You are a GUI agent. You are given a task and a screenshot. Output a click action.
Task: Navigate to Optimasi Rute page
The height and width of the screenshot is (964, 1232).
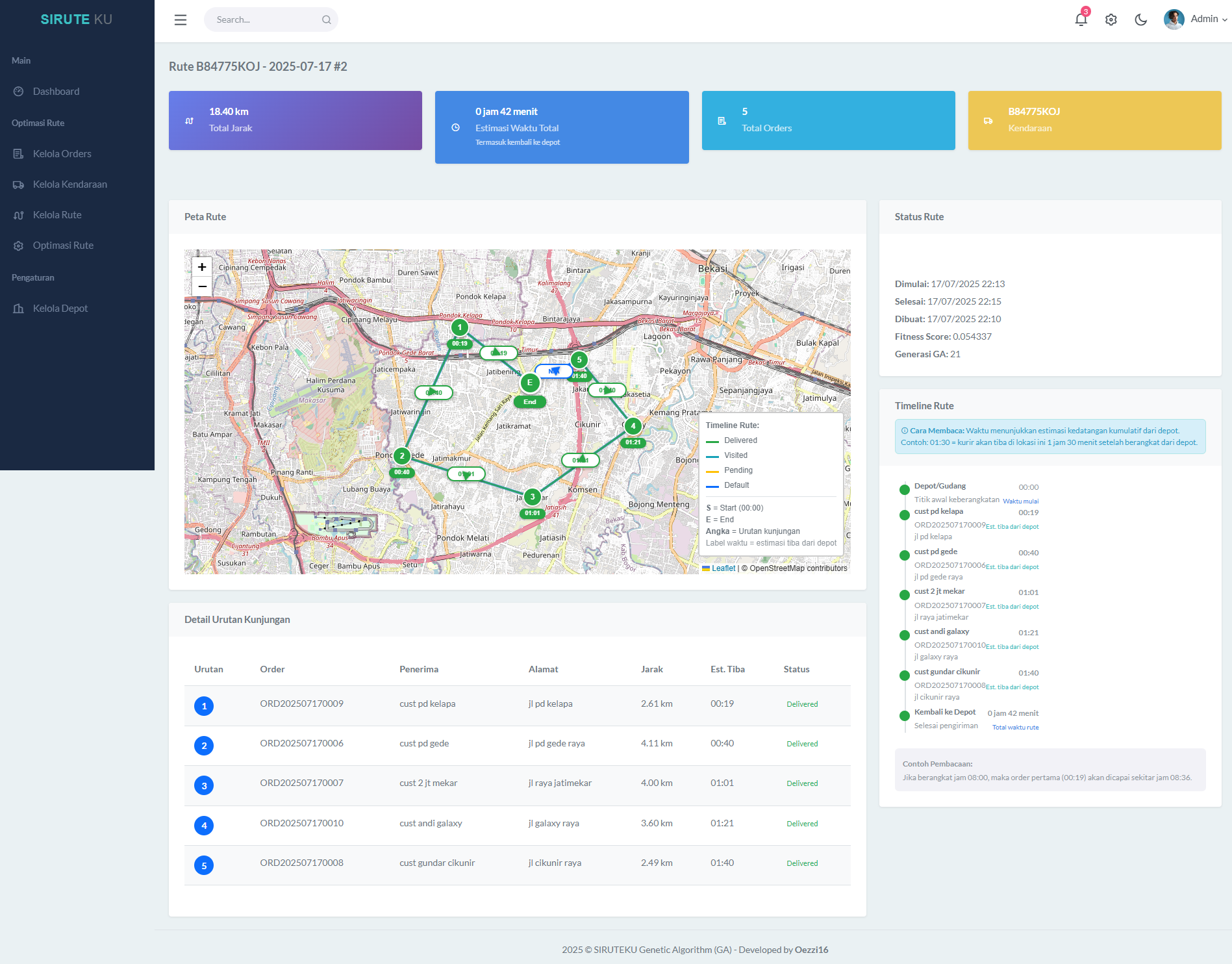(63, 246)
